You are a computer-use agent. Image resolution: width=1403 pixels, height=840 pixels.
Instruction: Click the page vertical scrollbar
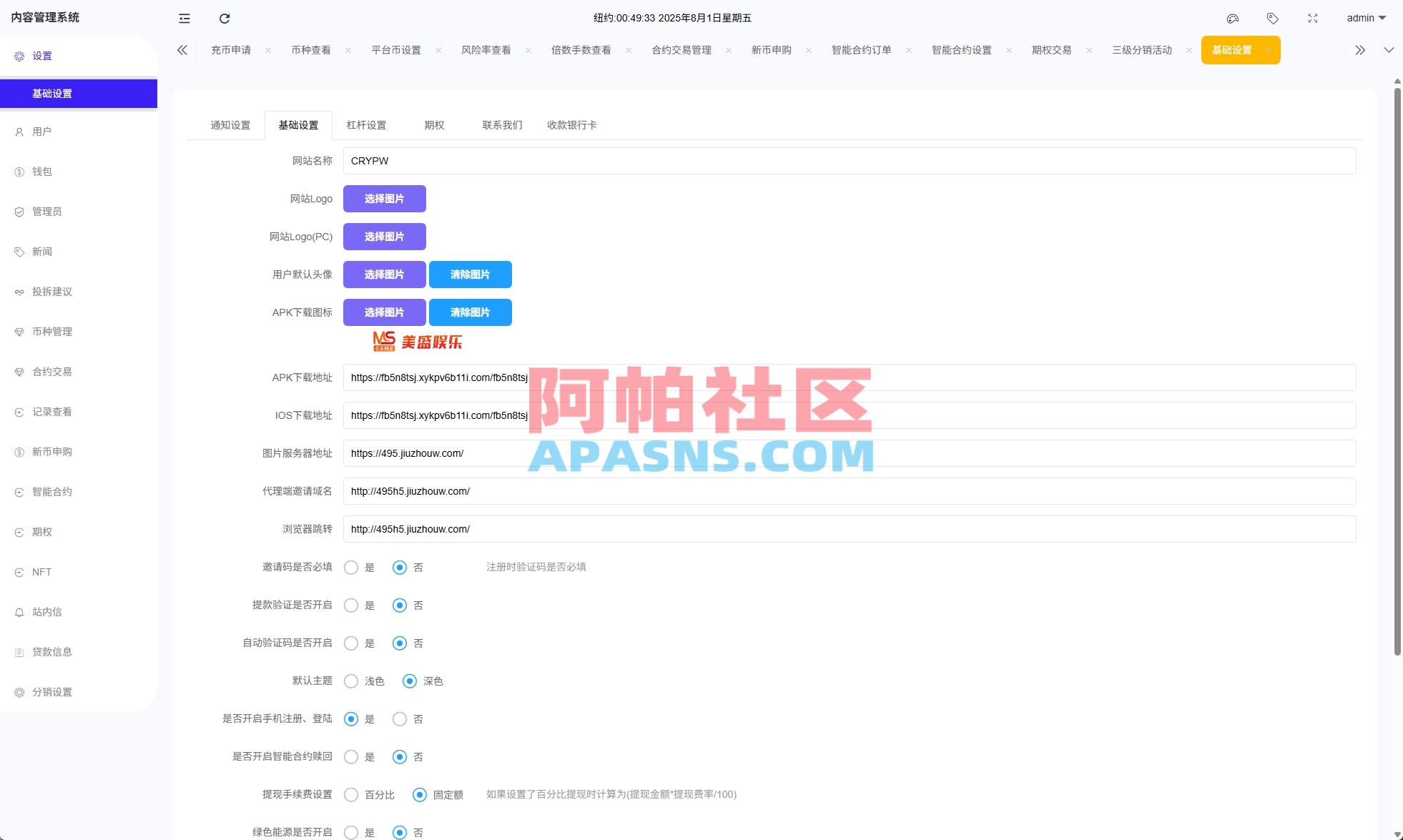[1397, 372]
